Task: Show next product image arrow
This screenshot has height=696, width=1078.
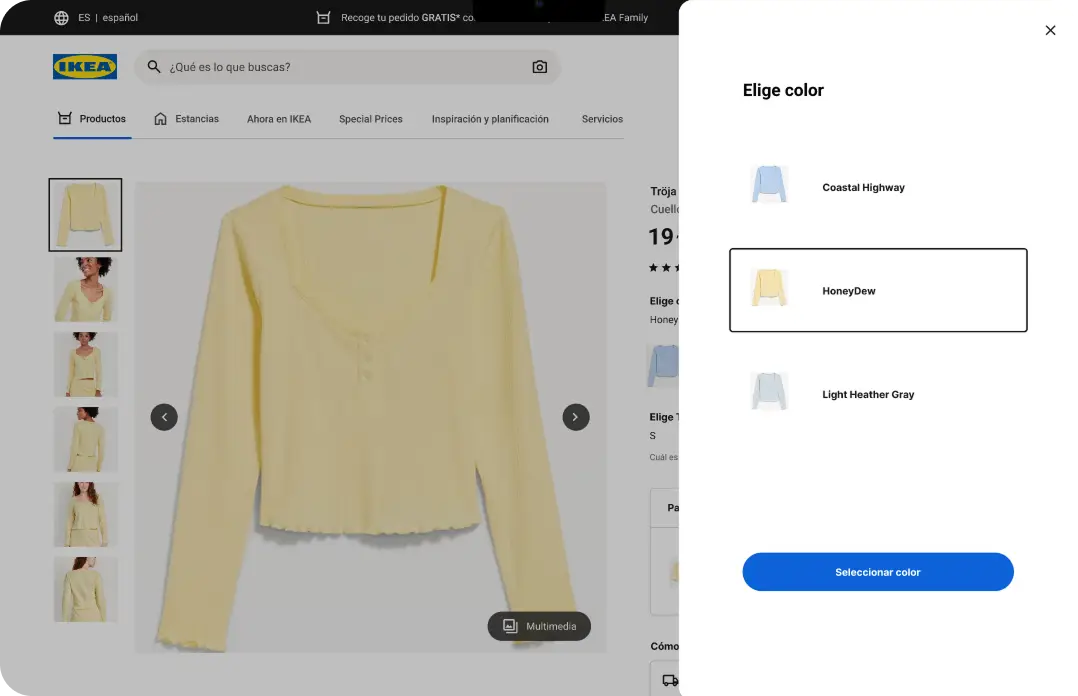Action: click(576, 417)
